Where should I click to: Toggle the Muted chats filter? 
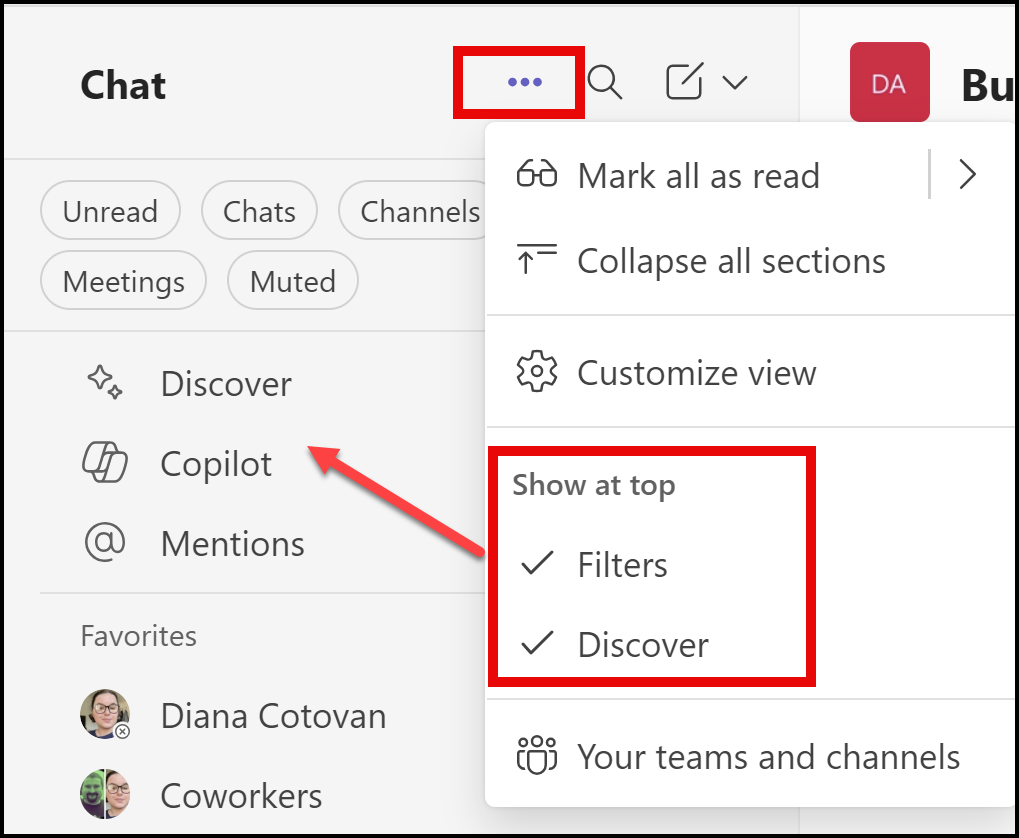point(292,281)
